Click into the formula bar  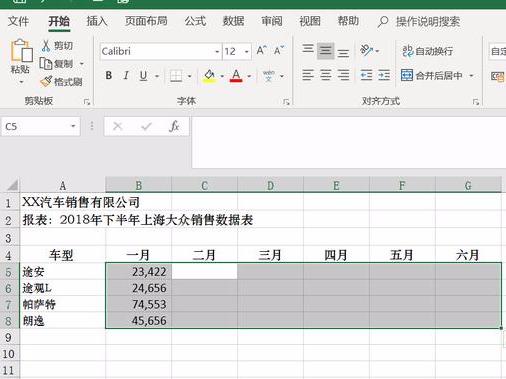pyautogui.click(x=349, y=142)
